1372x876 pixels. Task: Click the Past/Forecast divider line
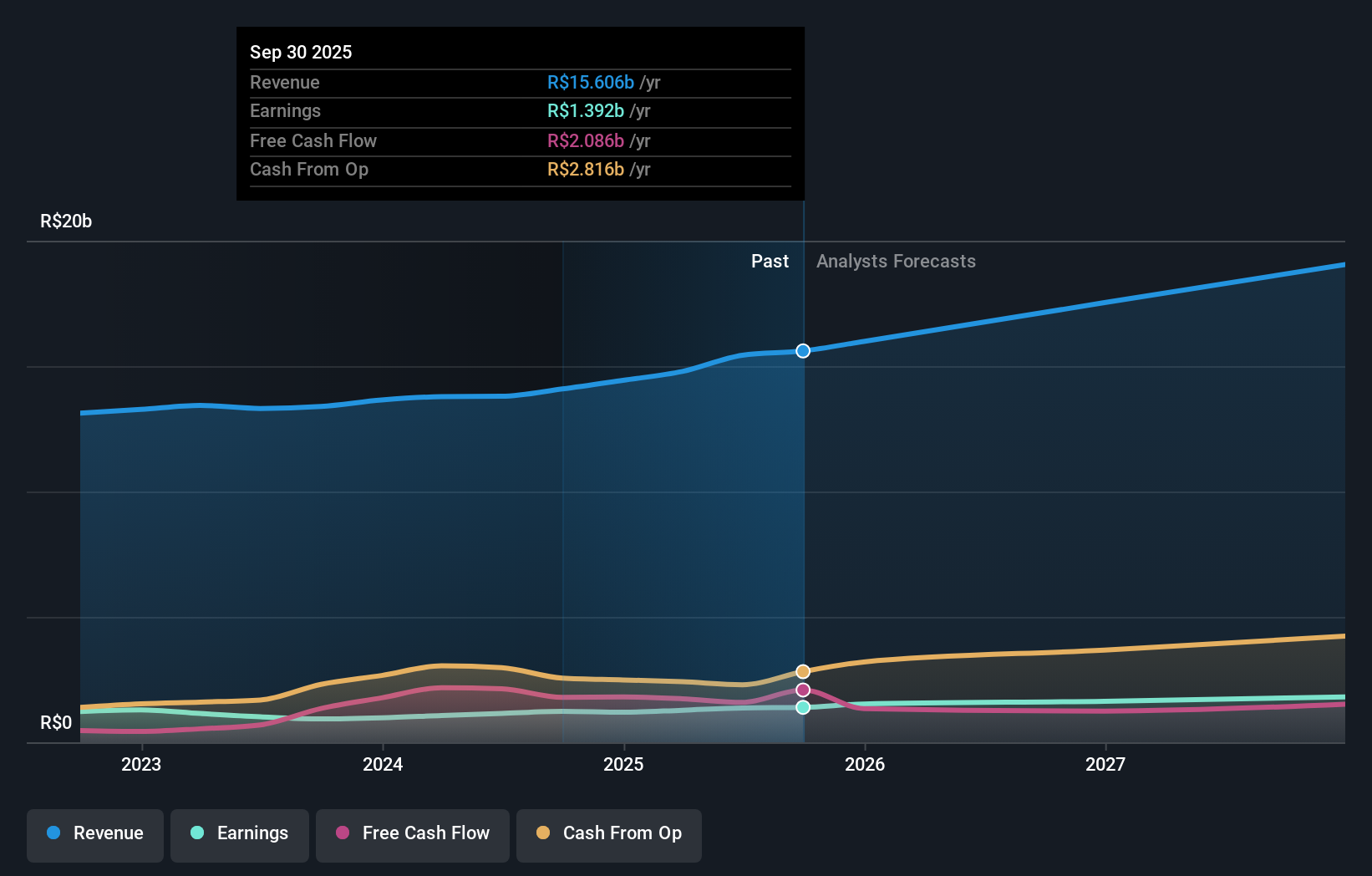[802, 502]
